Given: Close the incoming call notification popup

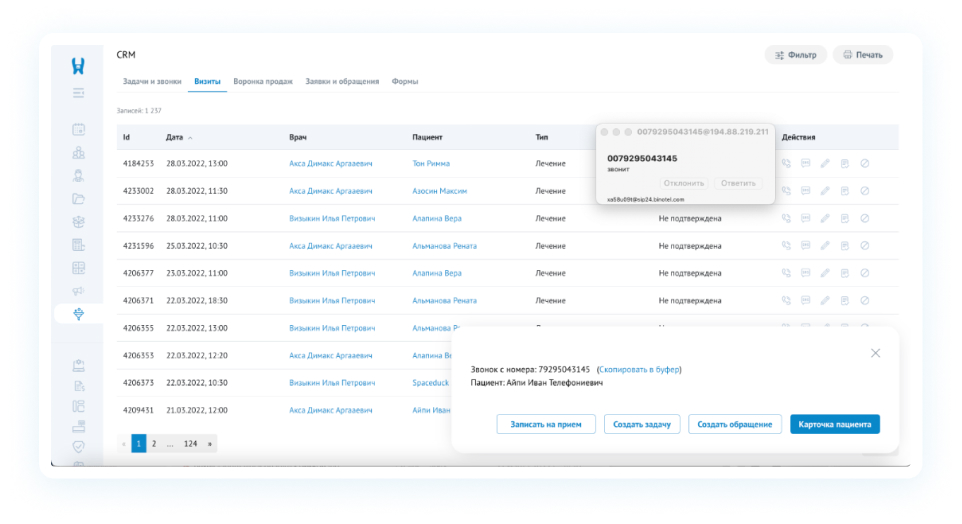Looking at the screenshot, I should 875,353.
